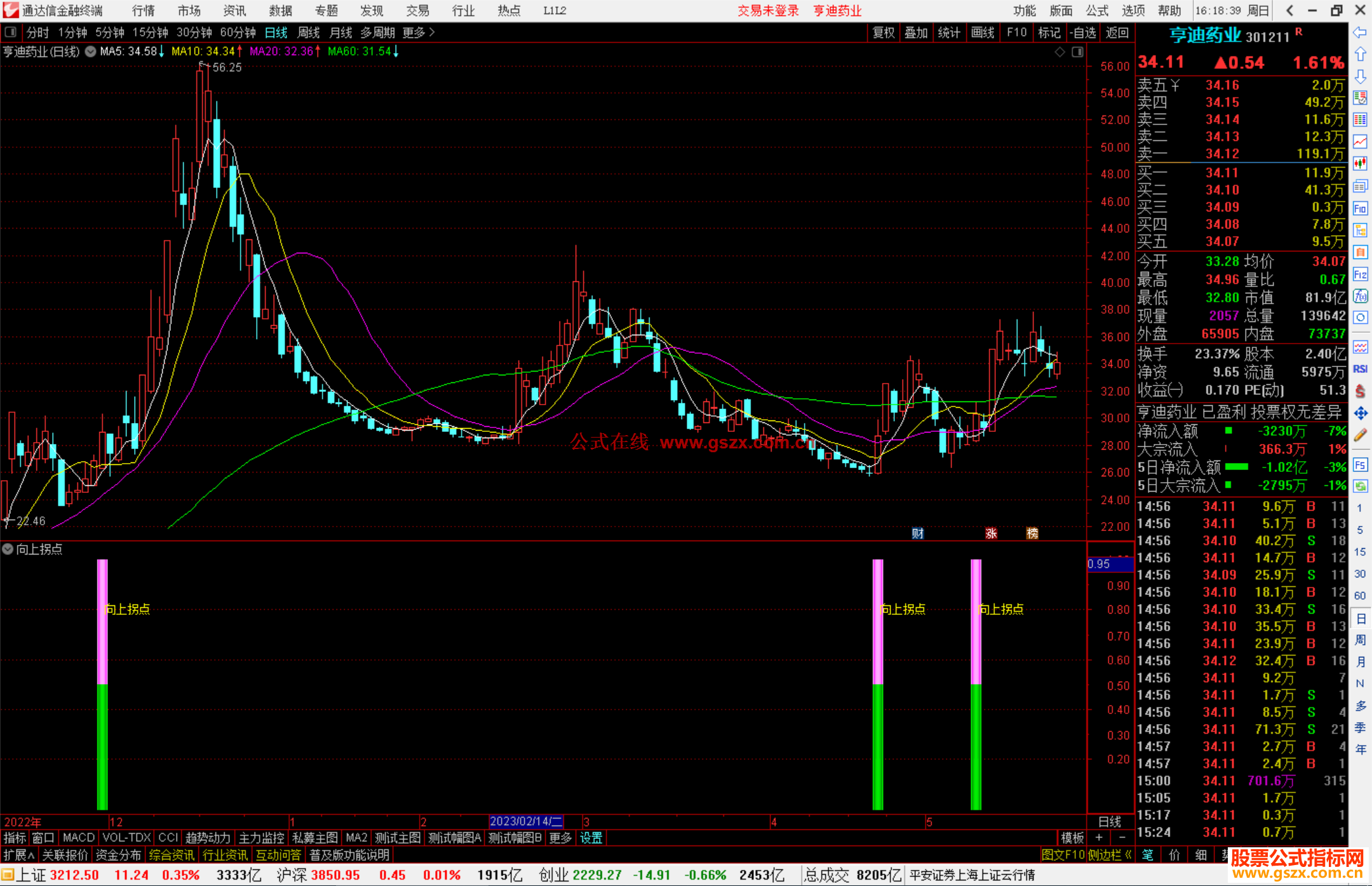Open the F10 sidebar icon
1372x886 pixels.
click(1360, 208)
